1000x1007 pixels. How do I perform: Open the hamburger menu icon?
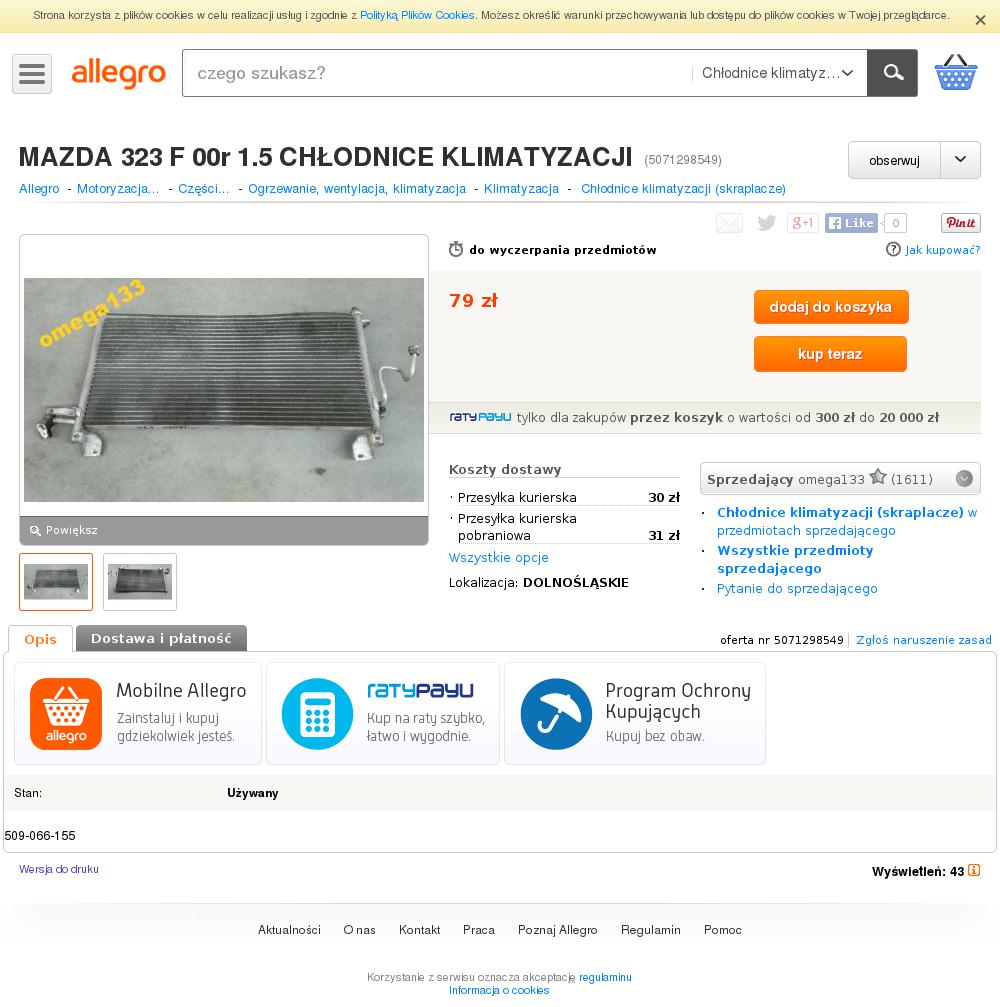pyautogui.click(x=32, y=74)
